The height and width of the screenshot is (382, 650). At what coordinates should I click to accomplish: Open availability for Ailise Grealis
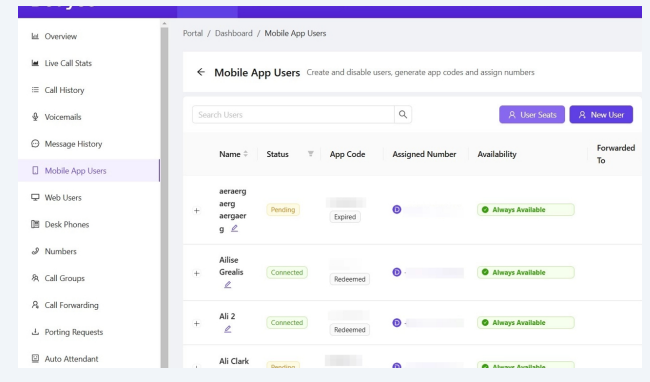click(526, 273)
